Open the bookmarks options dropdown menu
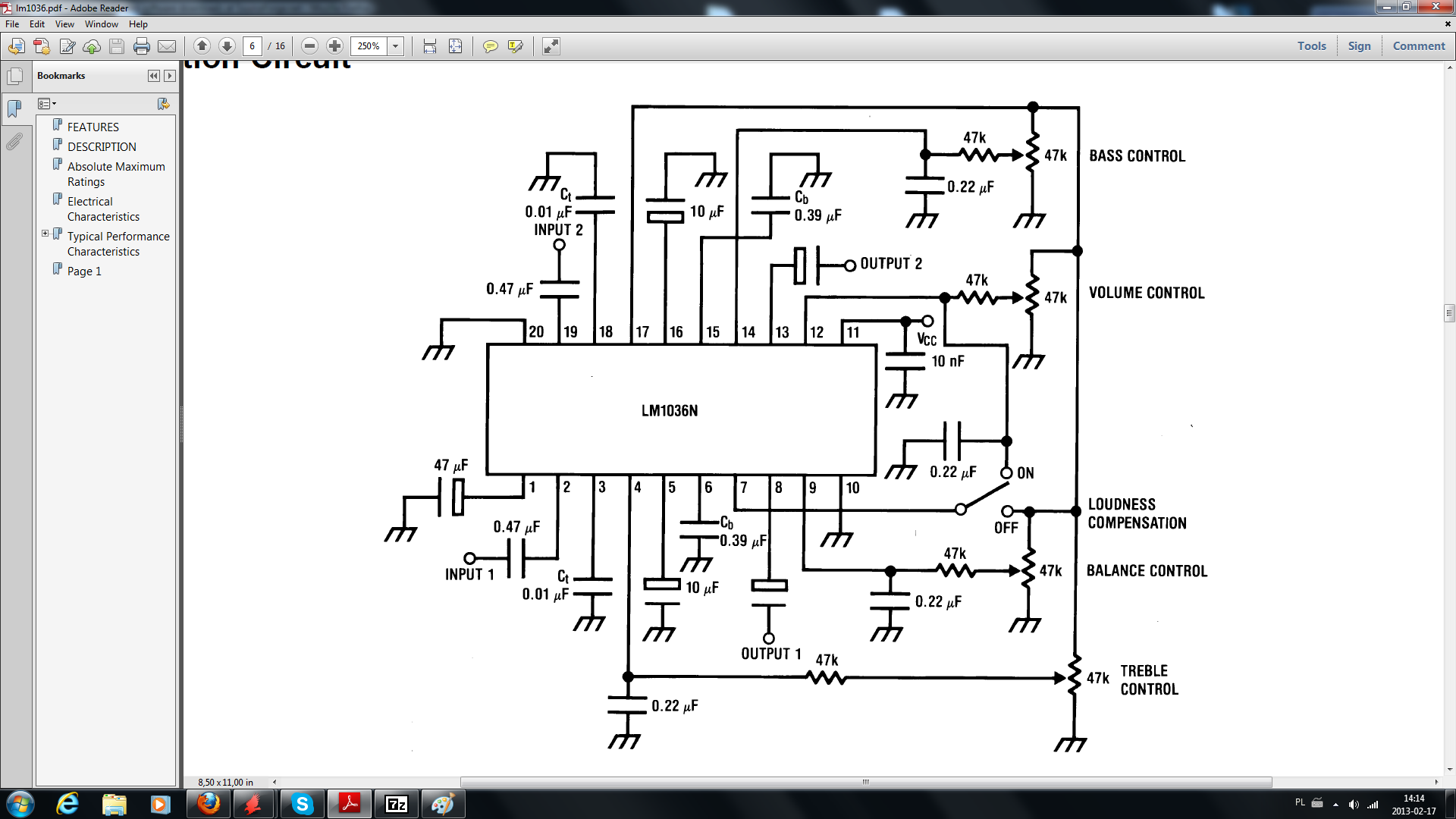This screenshot has width=1456, height=819. coord(47,104)
